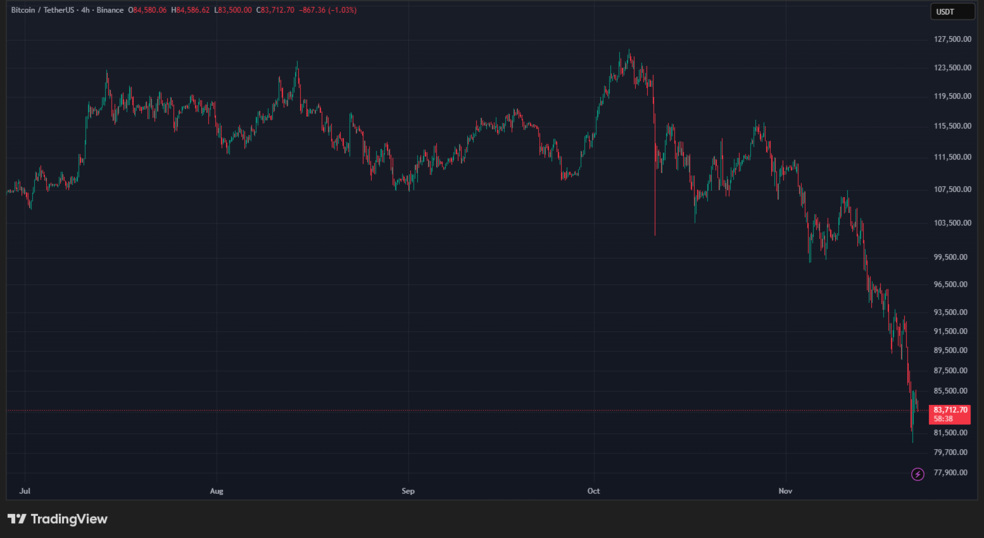Open the USDT currency dropdown

(951, 11)
